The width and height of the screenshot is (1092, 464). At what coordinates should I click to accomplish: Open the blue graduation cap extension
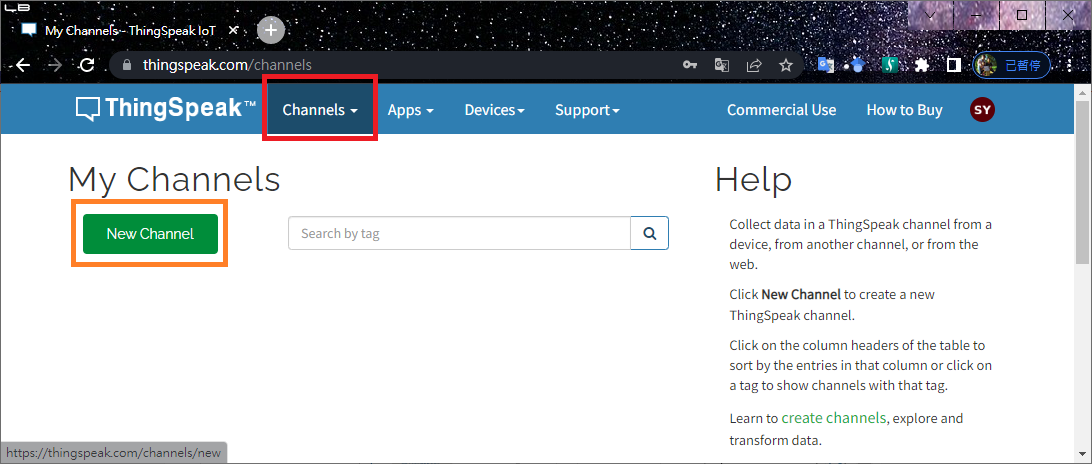[857, 65]
